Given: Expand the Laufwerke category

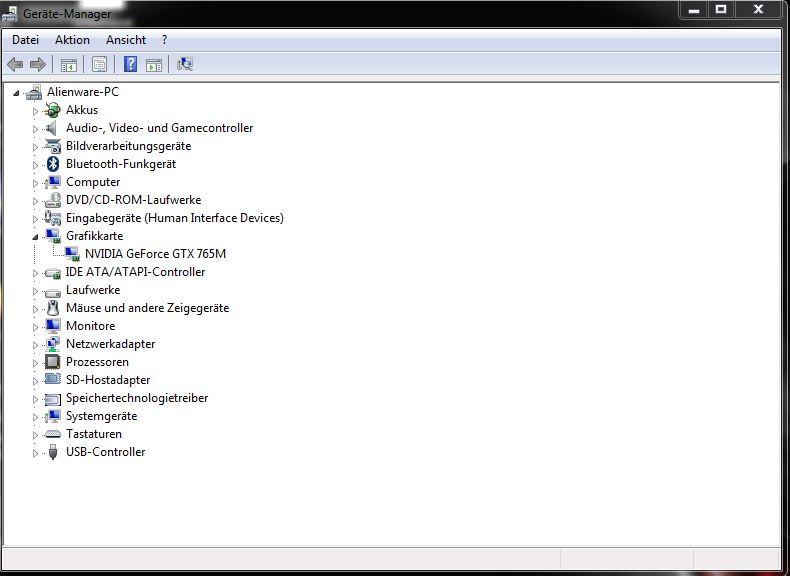Looking at the screenshot, I should (35, 291).
